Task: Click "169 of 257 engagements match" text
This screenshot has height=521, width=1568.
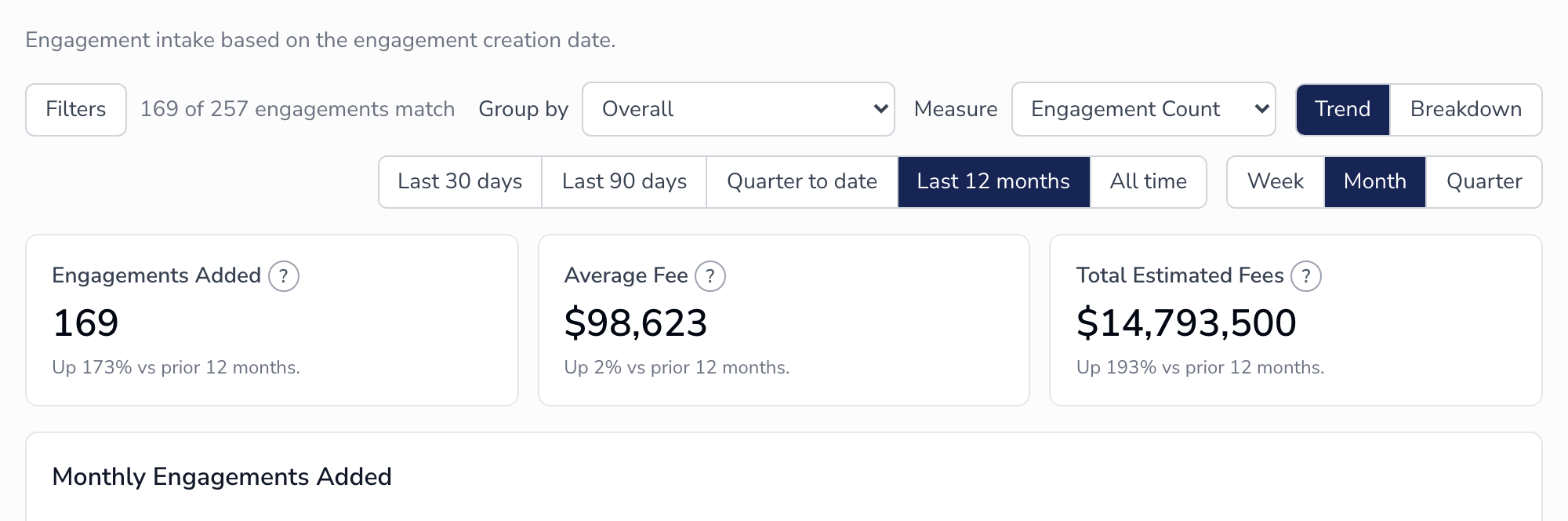Action: pos(297,109)
